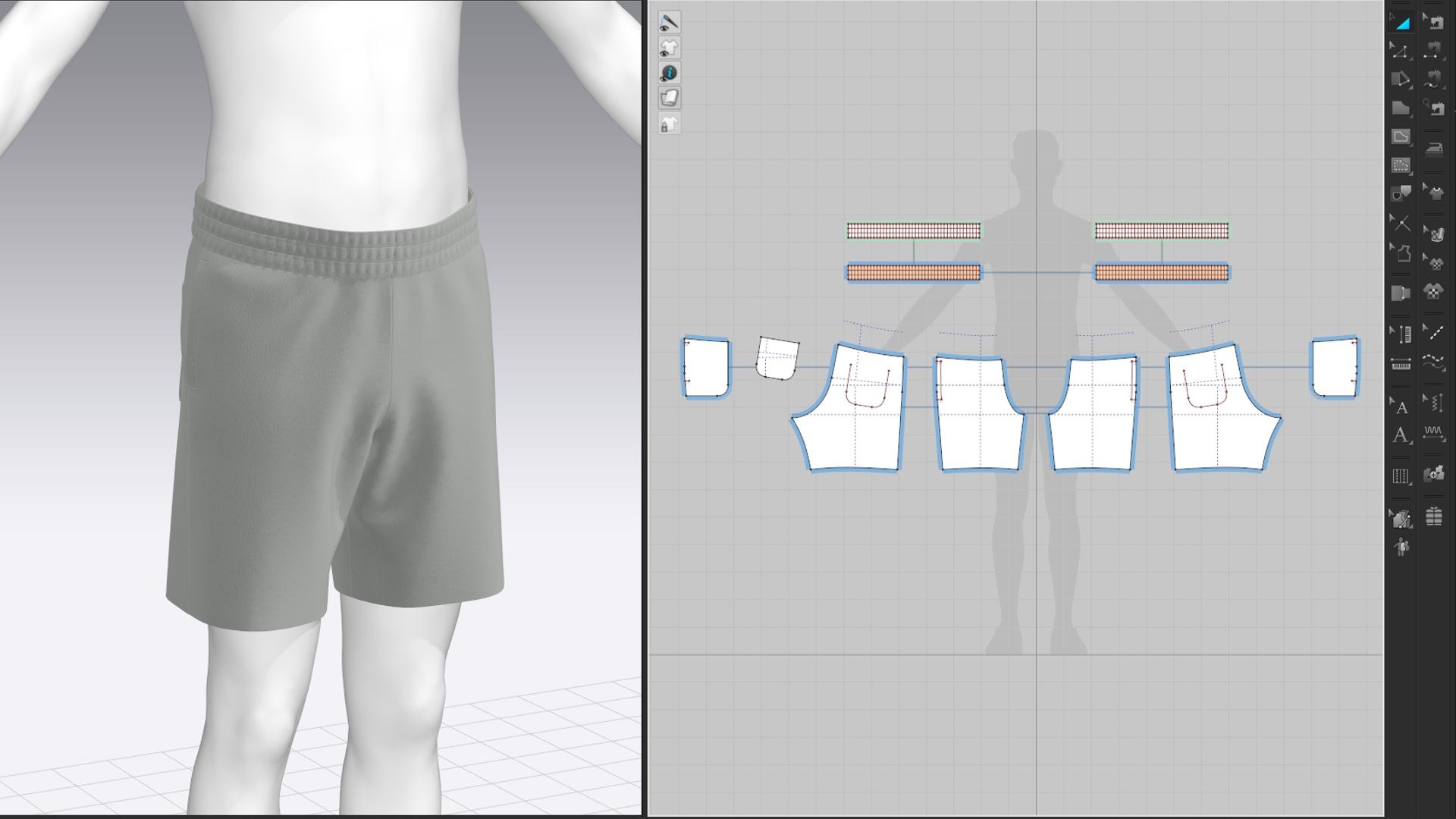Select the Edit Pattern Annotation tool
Viewport: 1456px width, 819px height.
(1401, 406)
